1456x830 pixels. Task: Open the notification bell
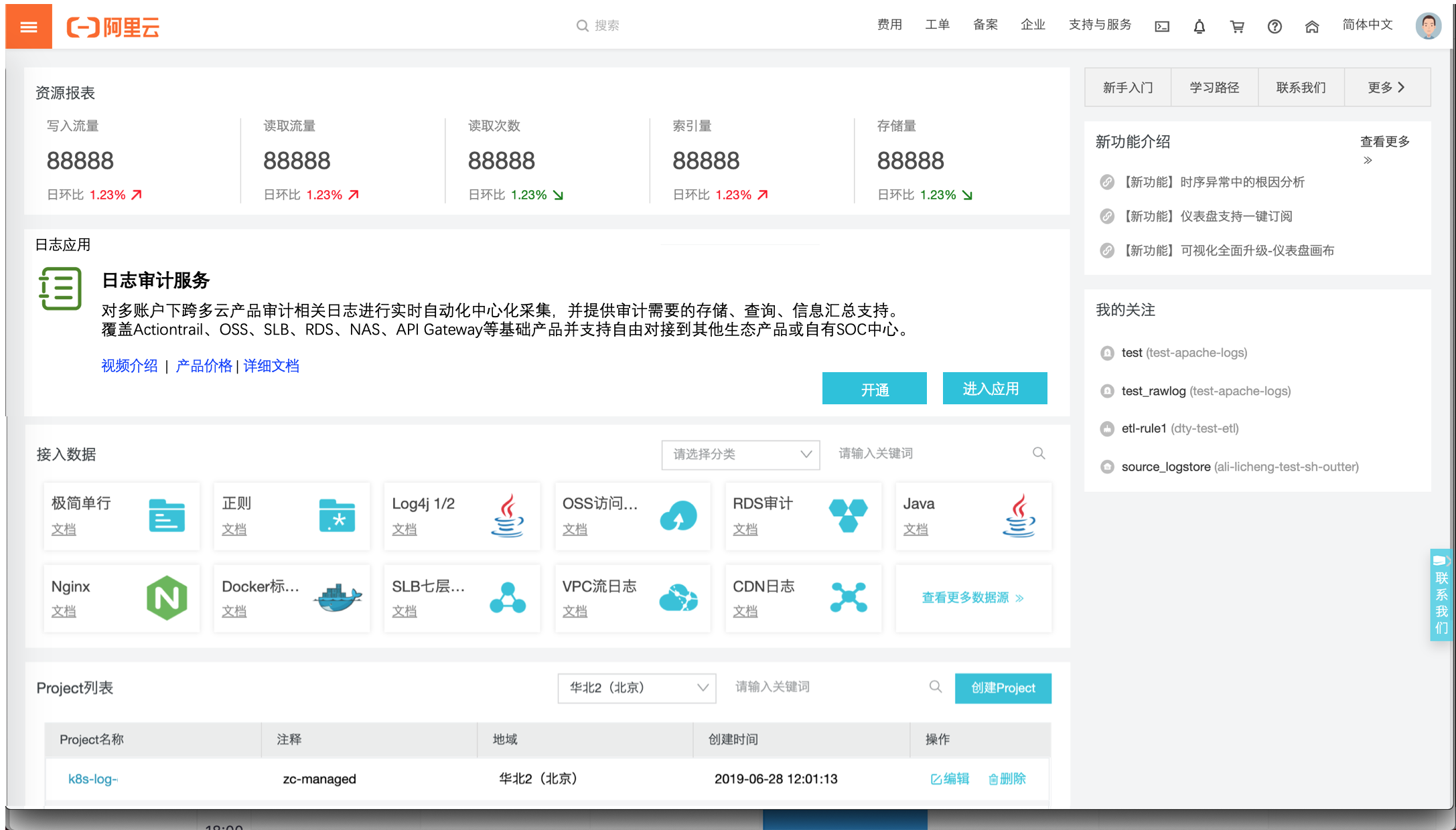1199,26
